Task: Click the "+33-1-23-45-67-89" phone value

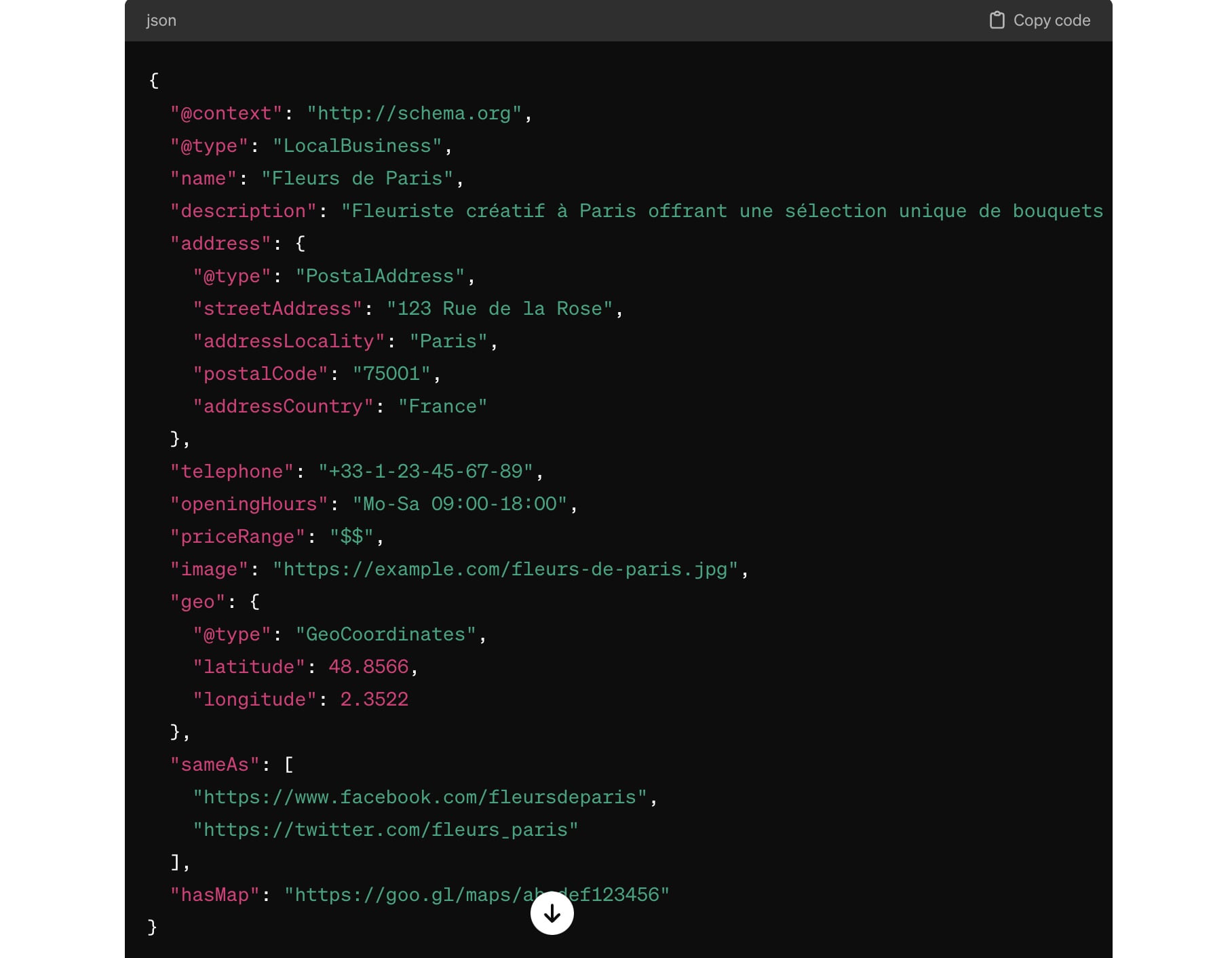Action: tap(425, 472)
